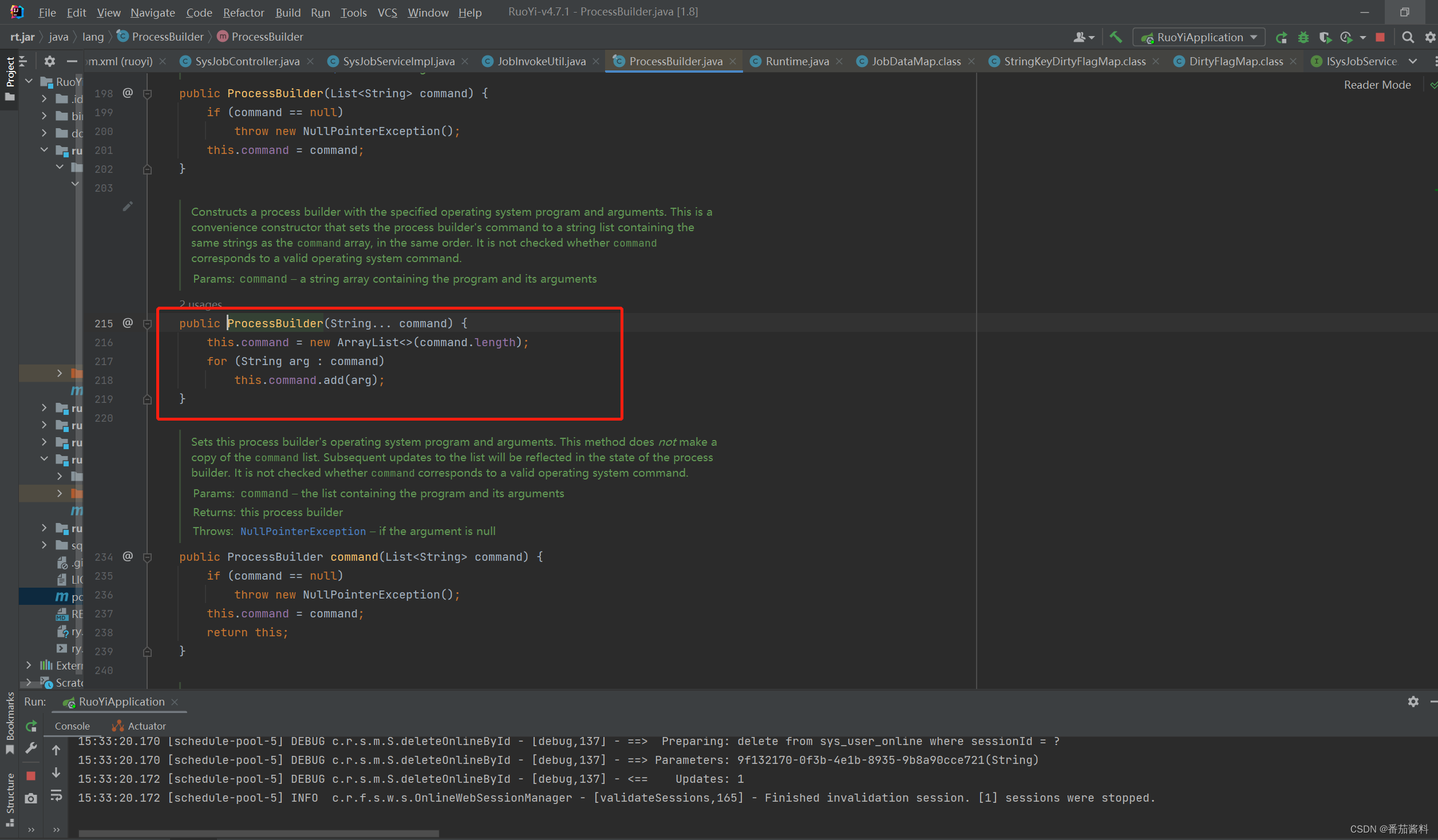
Task: Open the dropdown arrow beside profiler icon
Action: click(x=1363, y=38)
